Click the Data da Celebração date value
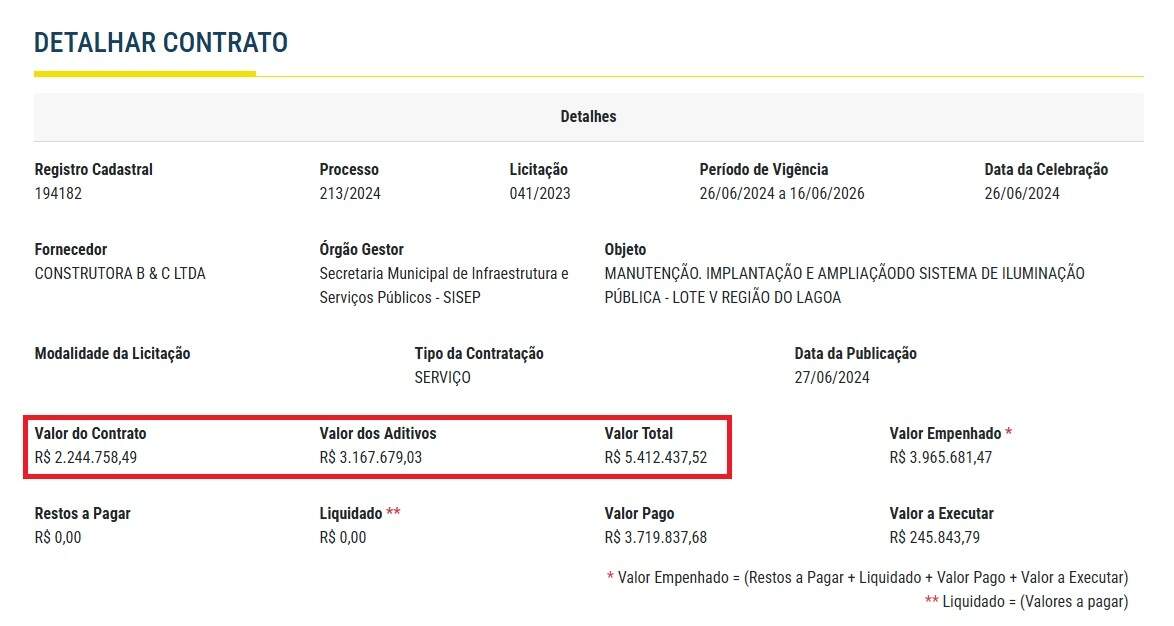1174x626 pixels. 1022,194
